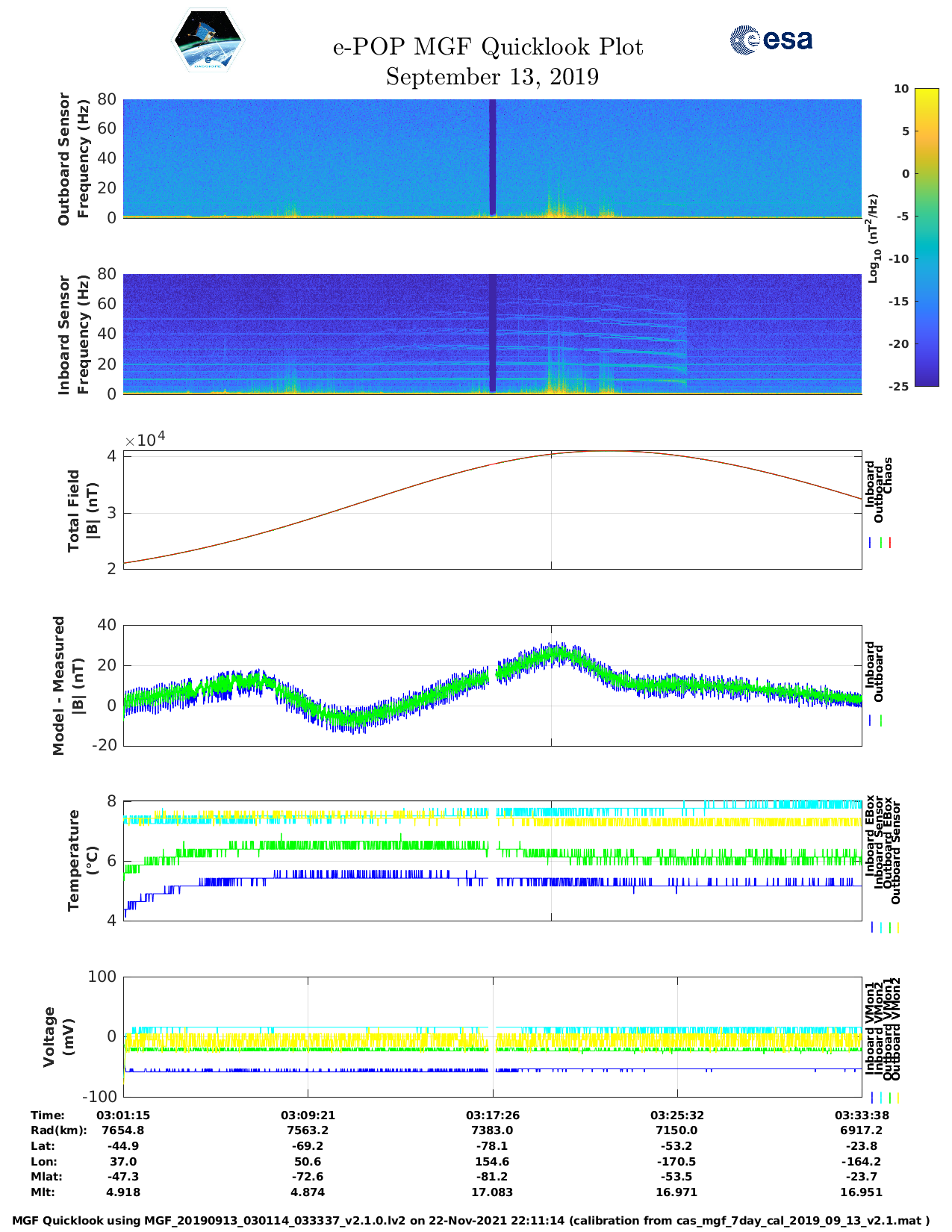Click inside the Voltage plot area
The image size is (952, 1232).
[x=492, y=1036]
